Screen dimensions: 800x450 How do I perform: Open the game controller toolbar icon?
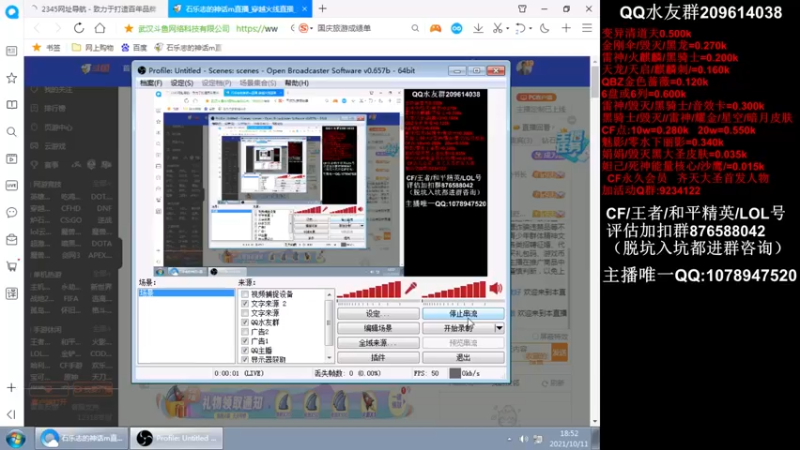click(435, 28)
